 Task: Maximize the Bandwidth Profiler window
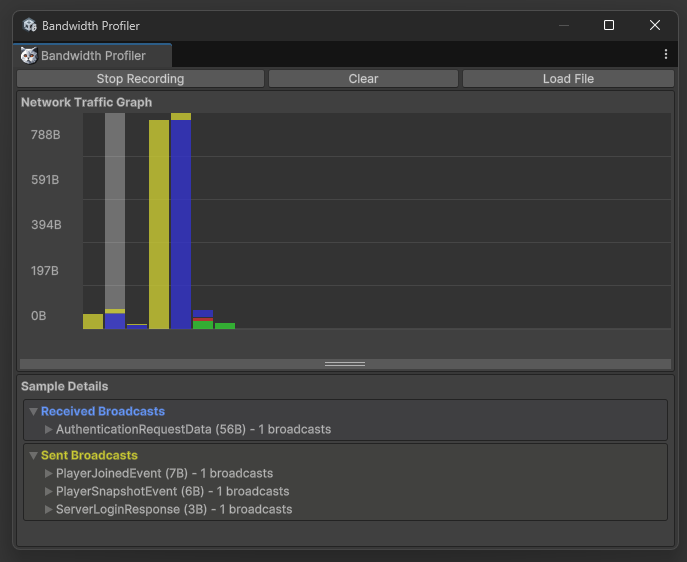click(609, 25)
